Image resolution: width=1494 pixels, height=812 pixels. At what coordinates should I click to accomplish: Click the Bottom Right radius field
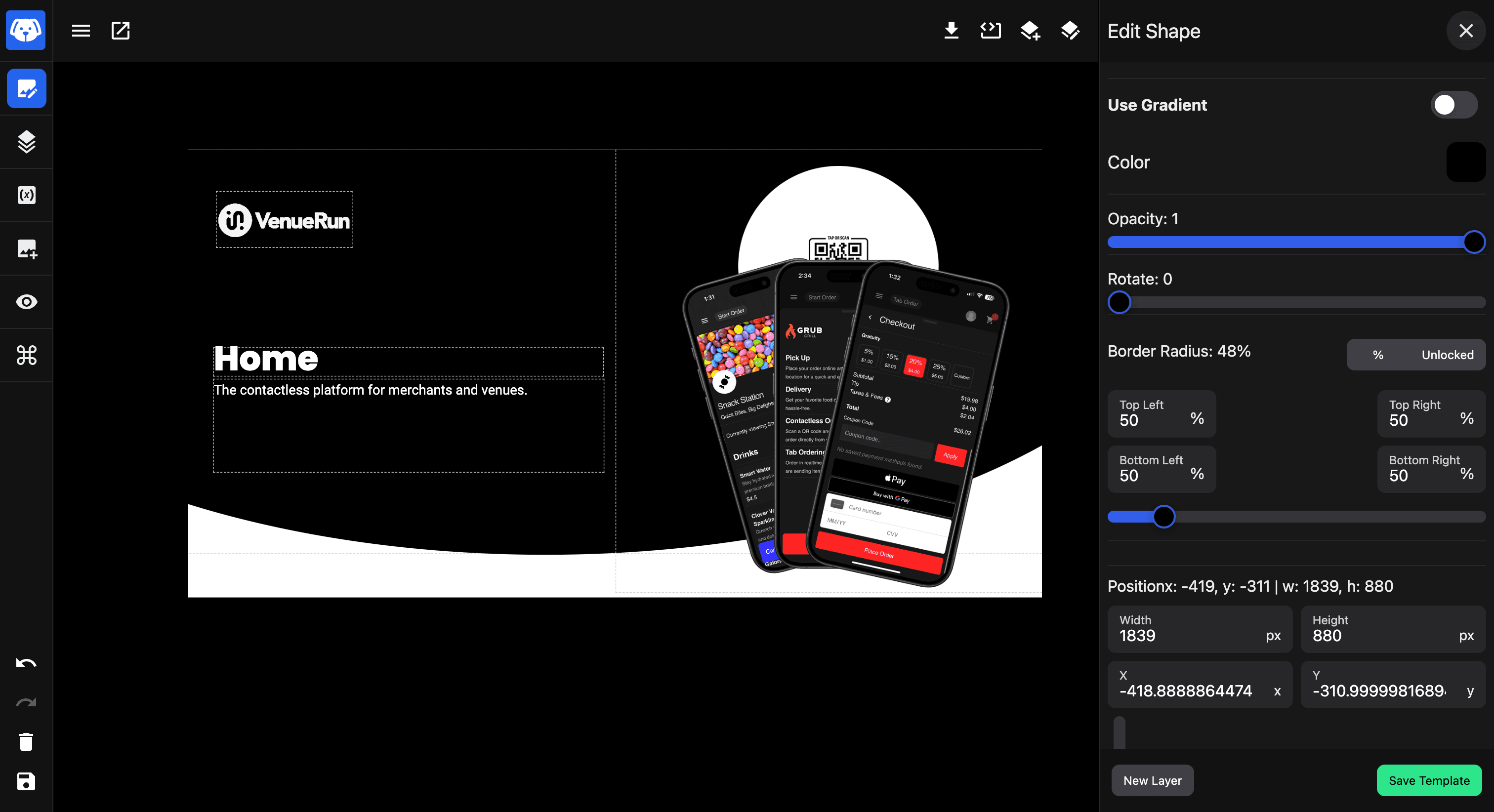coord(1431,469)
